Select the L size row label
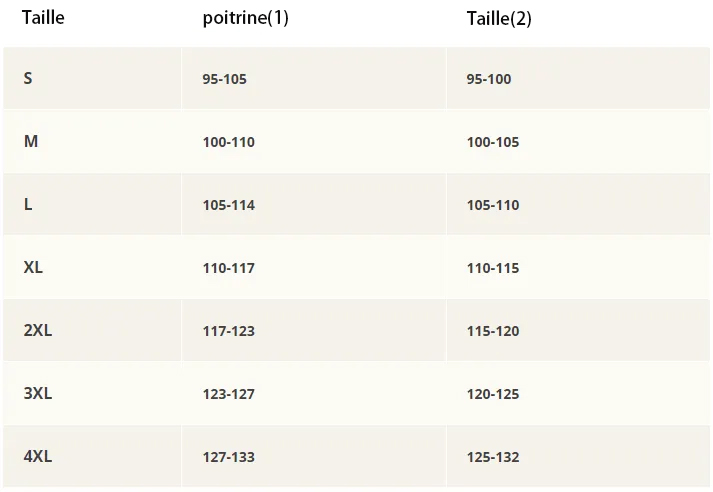This screenshot has height=492, width=713. coord(28,205)
